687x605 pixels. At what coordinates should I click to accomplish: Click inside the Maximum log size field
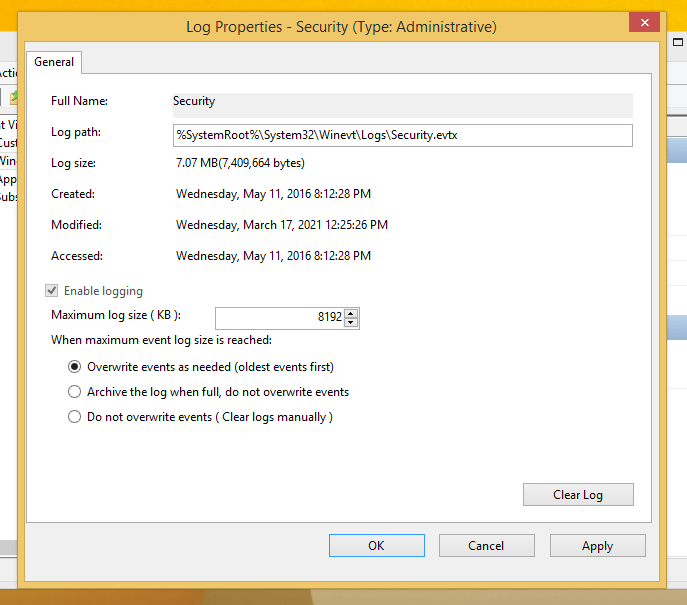[x=280, y=318]
